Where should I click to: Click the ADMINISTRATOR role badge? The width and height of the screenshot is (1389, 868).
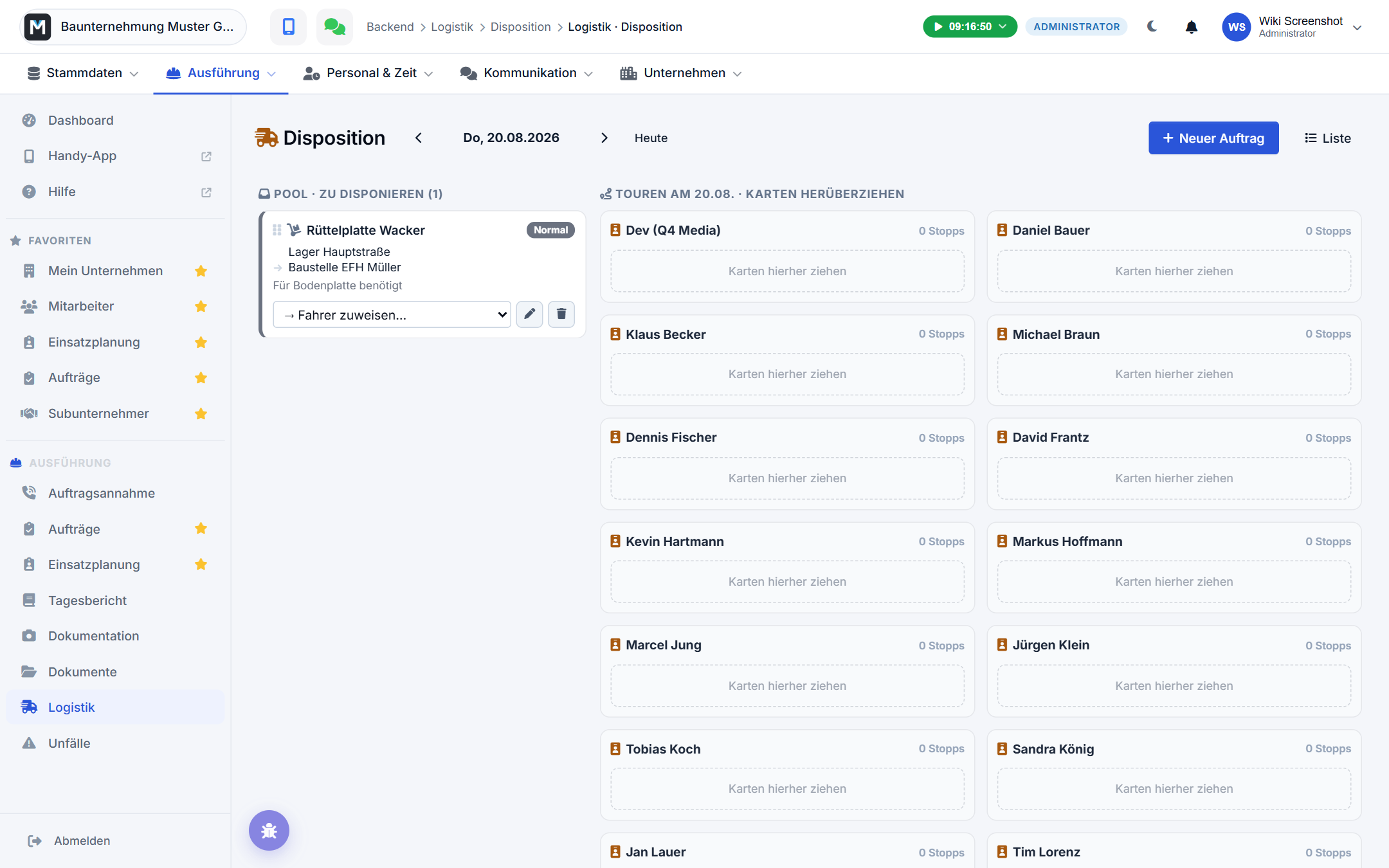click(x=1076, y=26)
